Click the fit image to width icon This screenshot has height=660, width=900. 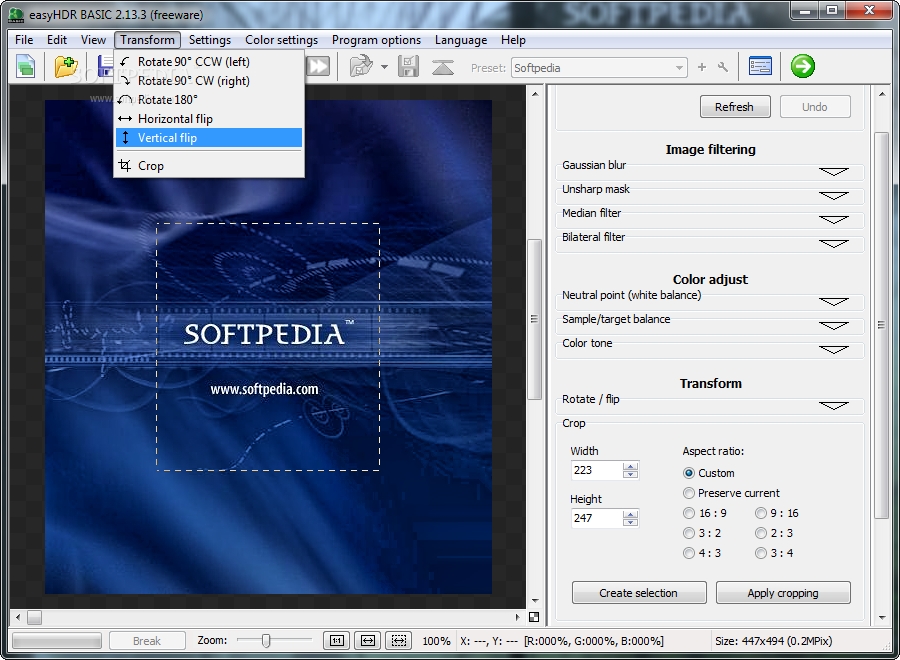pos(368,640)
